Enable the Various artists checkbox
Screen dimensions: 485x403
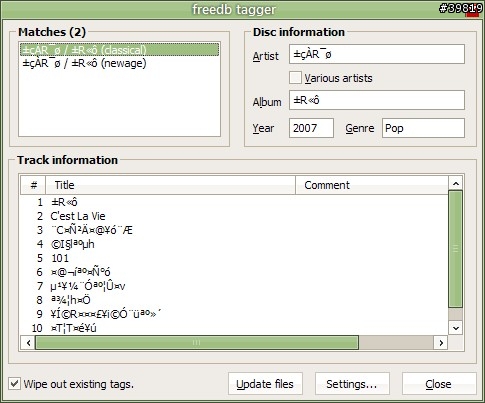pos(295,78)
